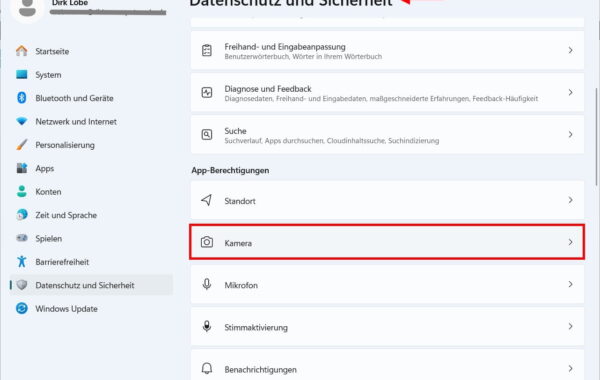Click the Bluetooth icon in sidebar
The image size is (600, 380).
(x=22, y=98)
